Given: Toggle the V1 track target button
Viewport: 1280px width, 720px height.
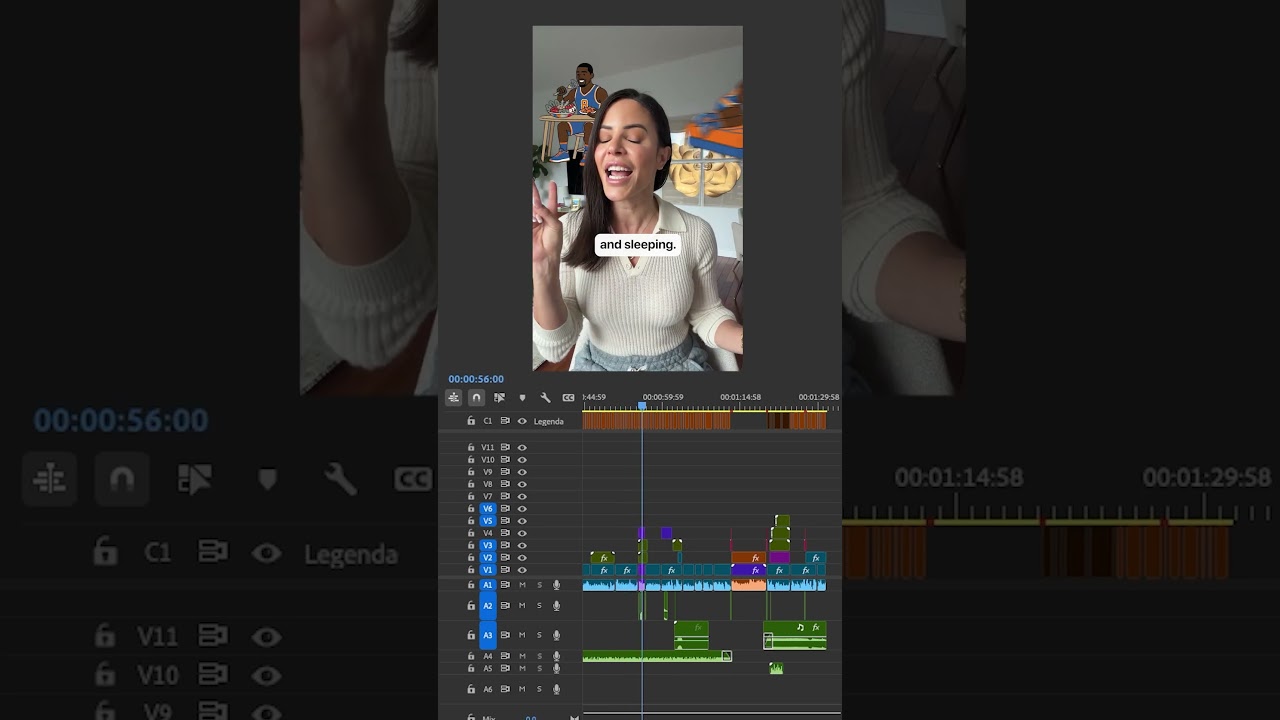Looking at the screenshot, I should click(x=488, y=570).
